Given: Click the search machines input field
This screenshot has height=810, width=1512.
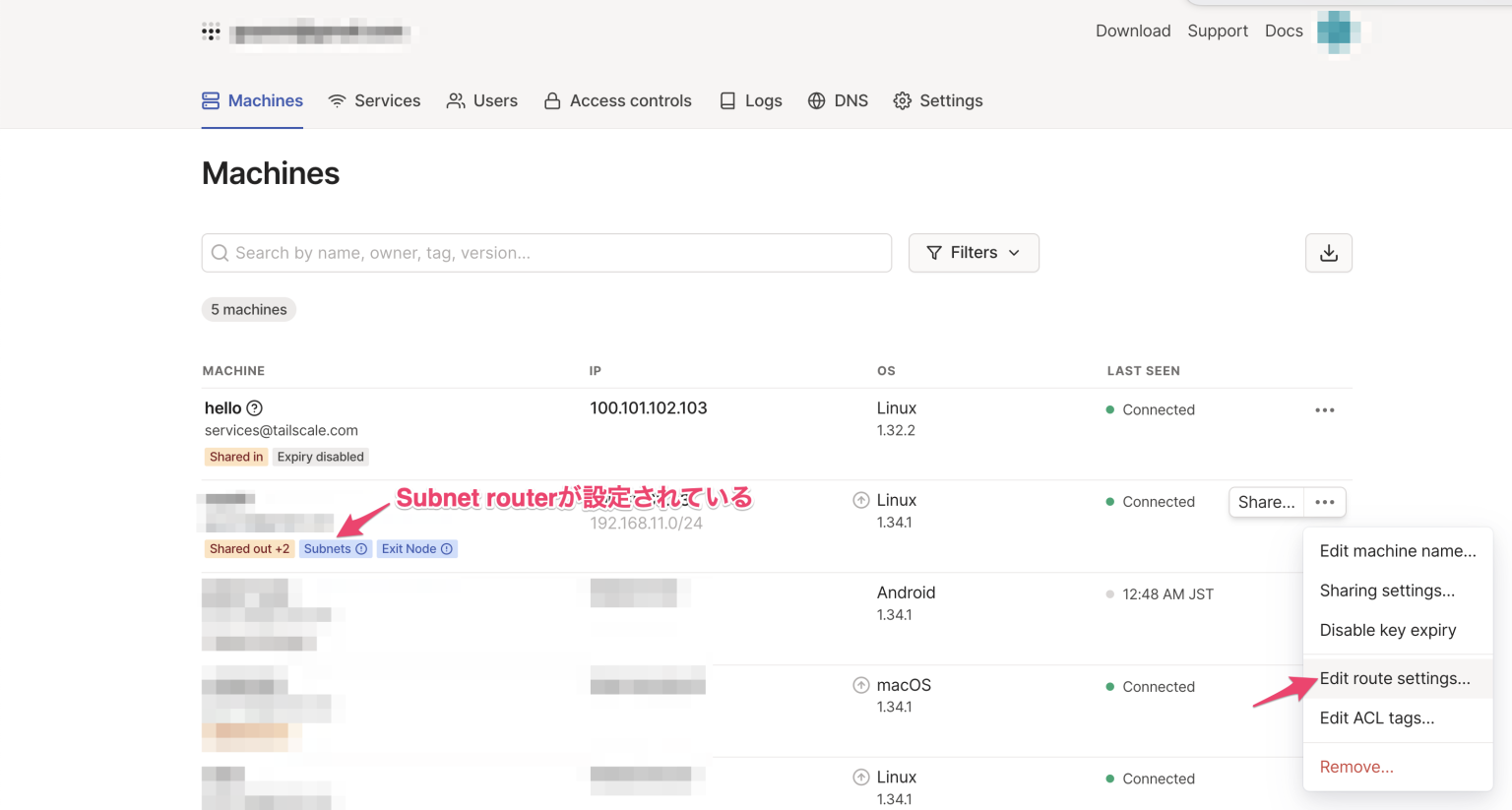Looking at the screenshot, I should tap(546, 253).
